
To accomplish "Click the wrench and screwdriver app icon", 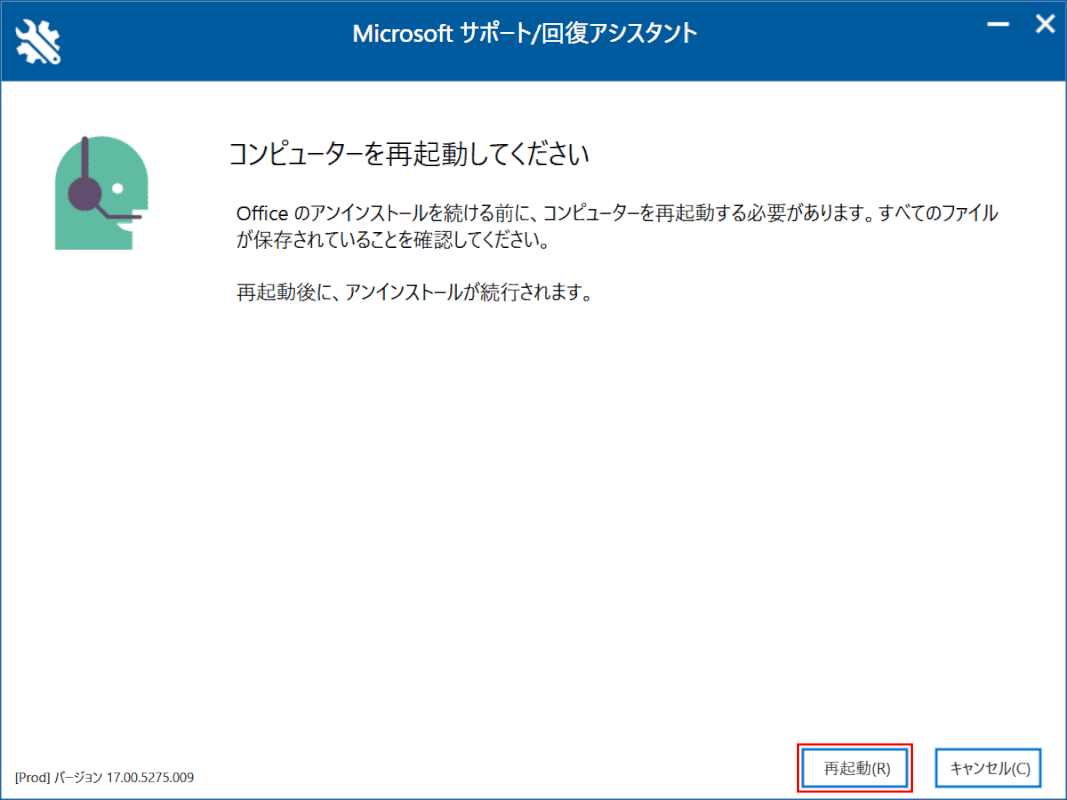I will [x=38, y=41].
